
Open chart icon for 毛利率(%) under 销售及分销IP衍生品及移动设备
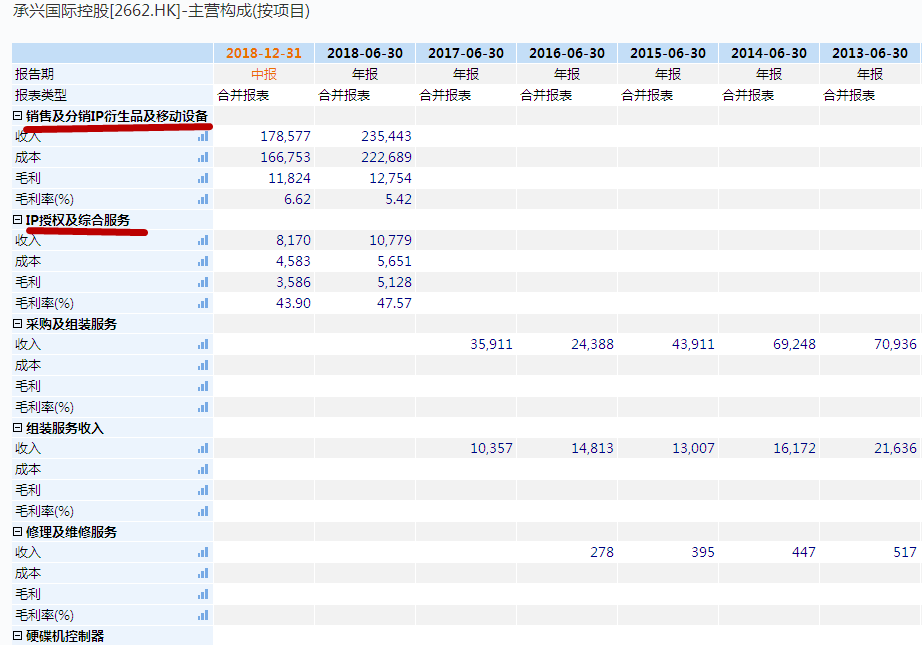[203, 199]
